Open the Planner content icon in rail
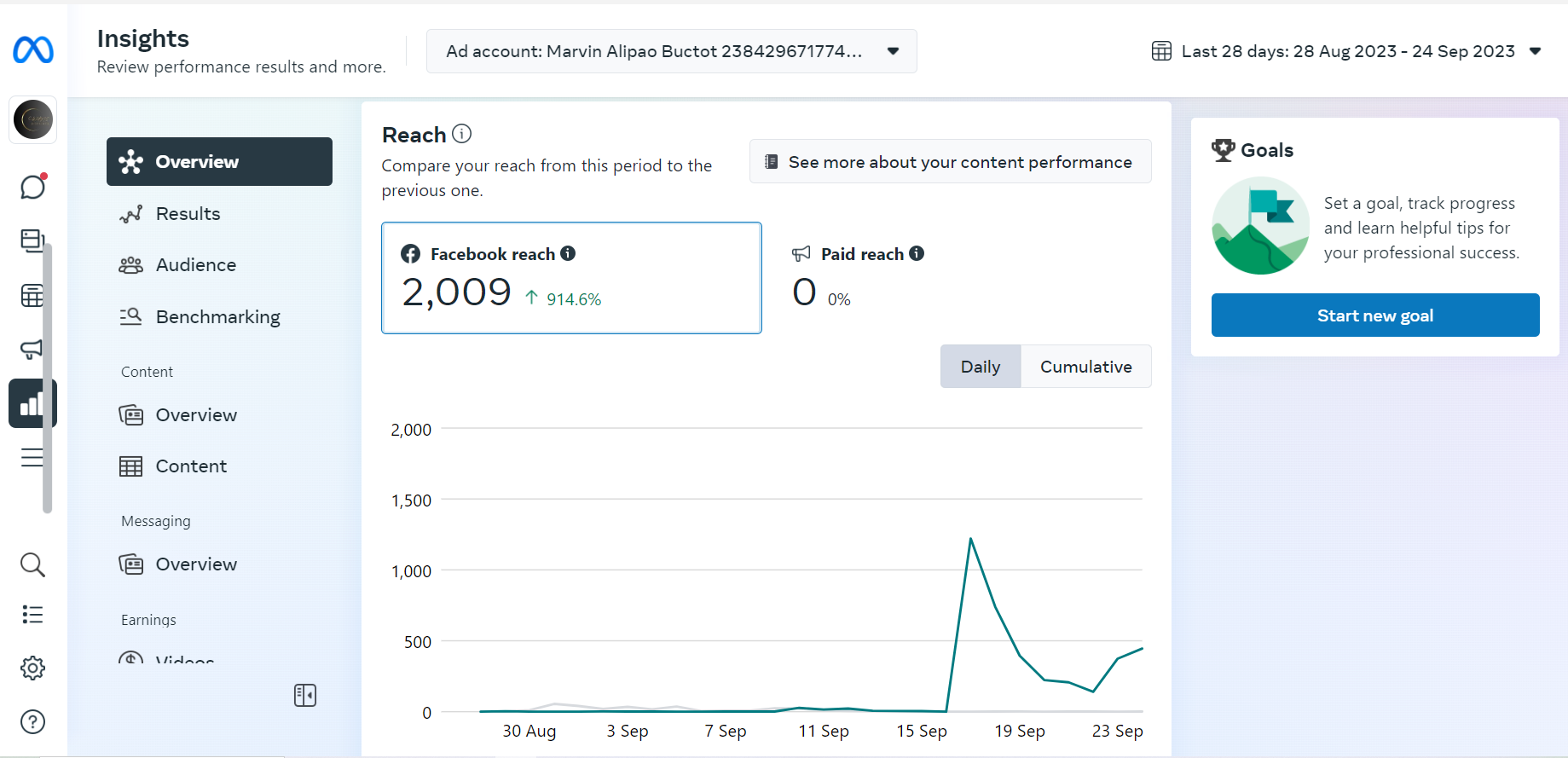The width and height of the screenshot is (1568, 758). (x=32, y=241)
